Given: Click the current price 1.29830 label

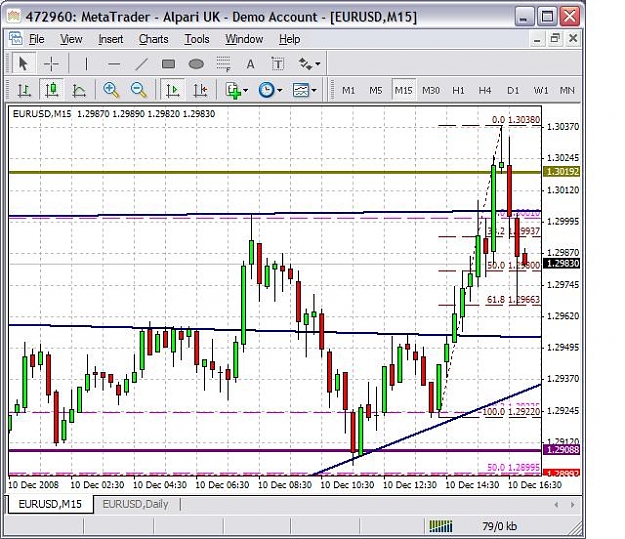Looking at the screenshot, I should (x=562, y=264).
